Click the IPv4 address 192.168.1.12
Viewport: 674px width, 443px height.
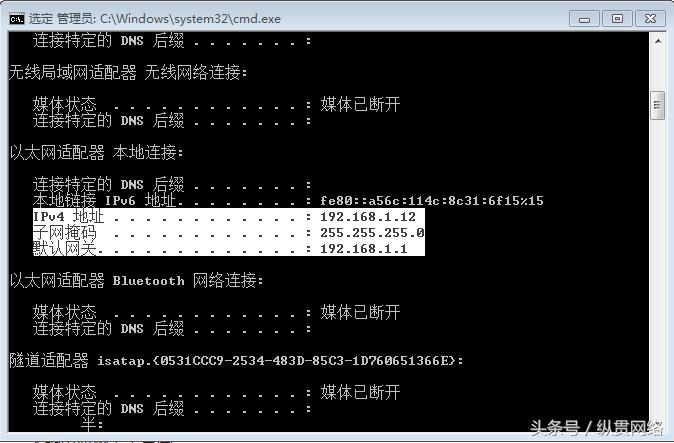[x=368, y=217]
